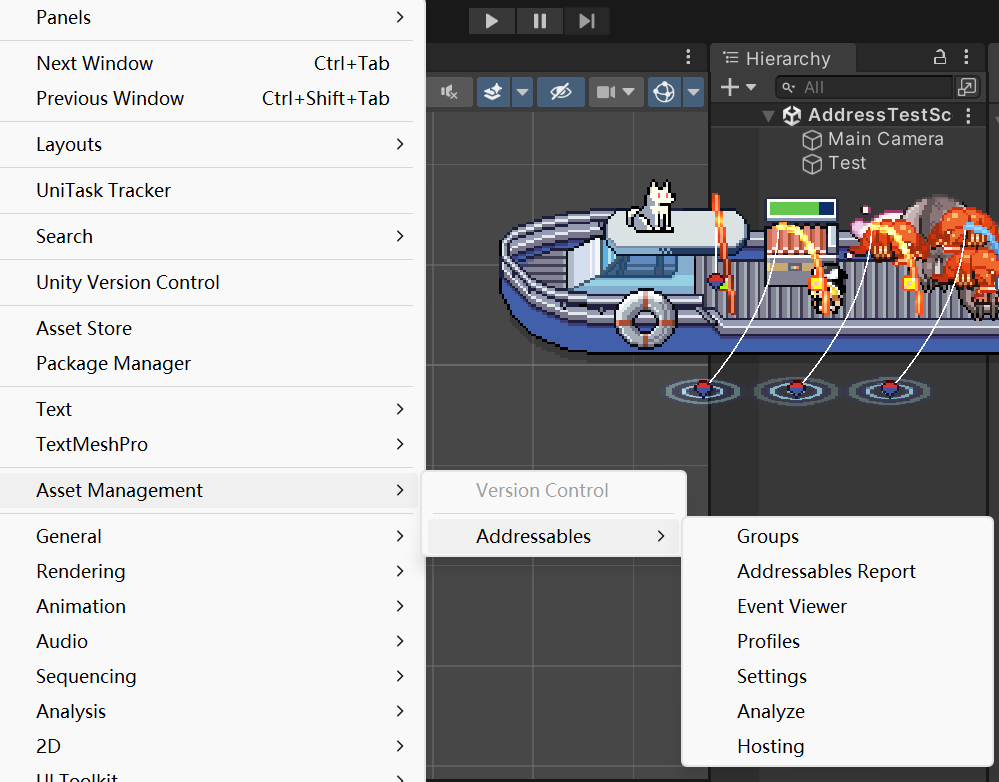Image resolution: width=999 pixels, height=782 pixels.
Task: Advance one frame with the step button
Action: pyautogui.click(x=587, y=21)
